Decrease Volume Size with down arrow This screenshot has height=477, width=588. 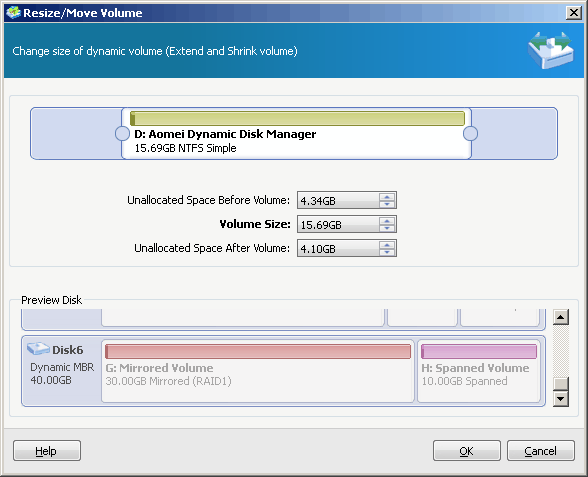[x=387, y=228]
